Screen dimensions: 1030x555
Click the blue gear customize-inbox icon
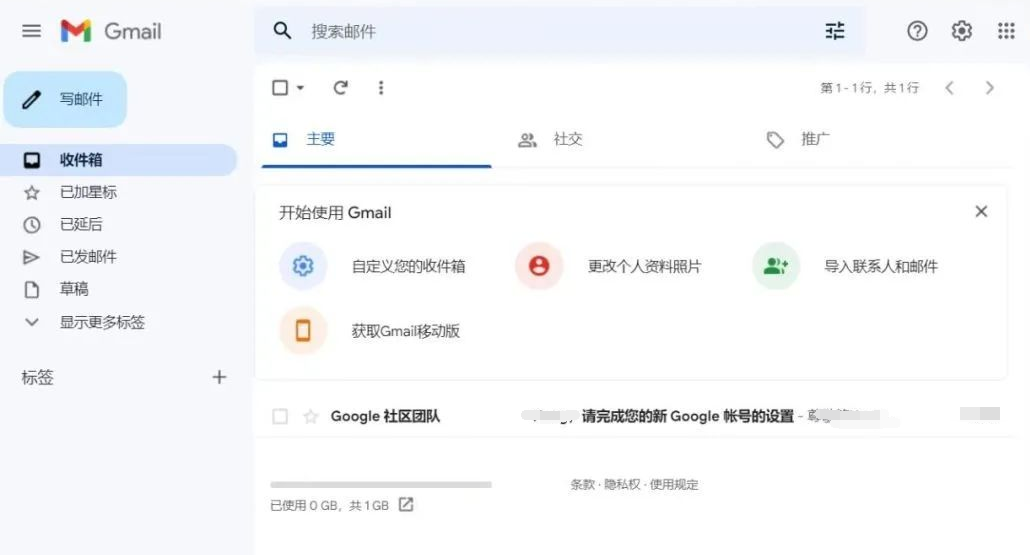[x=303, y=266]
